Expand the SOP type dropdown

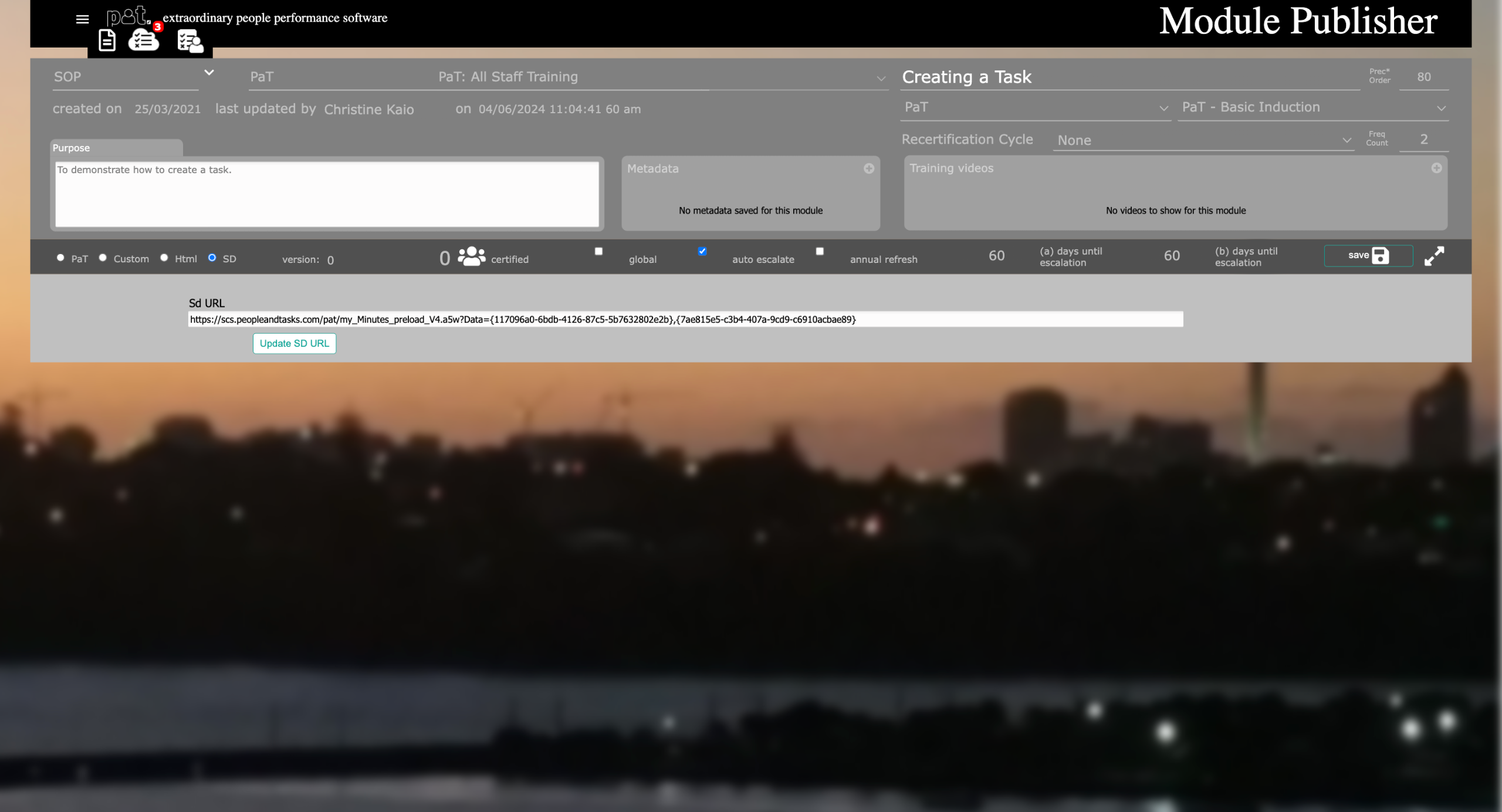click(x=209, y=73)
